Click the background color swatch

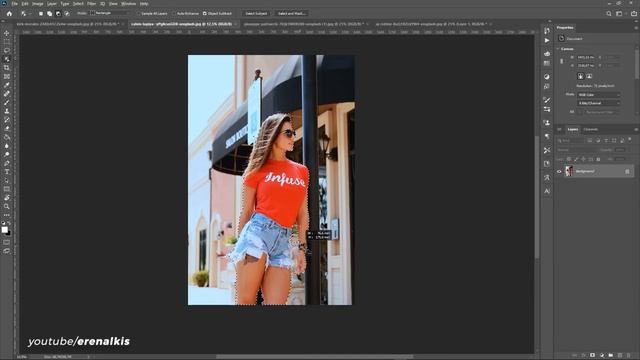tap(8, 233)
